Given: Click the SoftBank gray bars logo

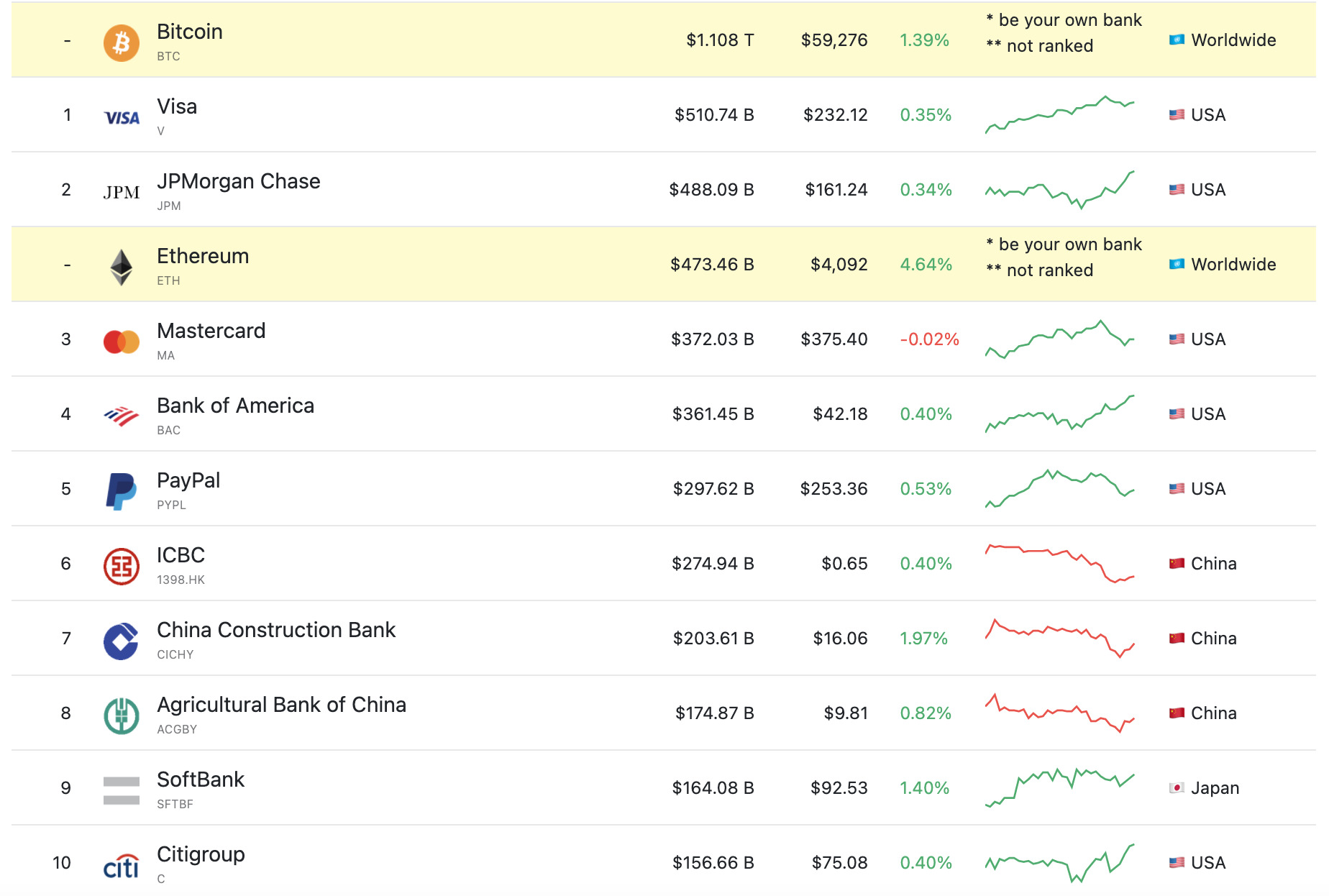Looking at the screenshot, I should click(122, 791).
